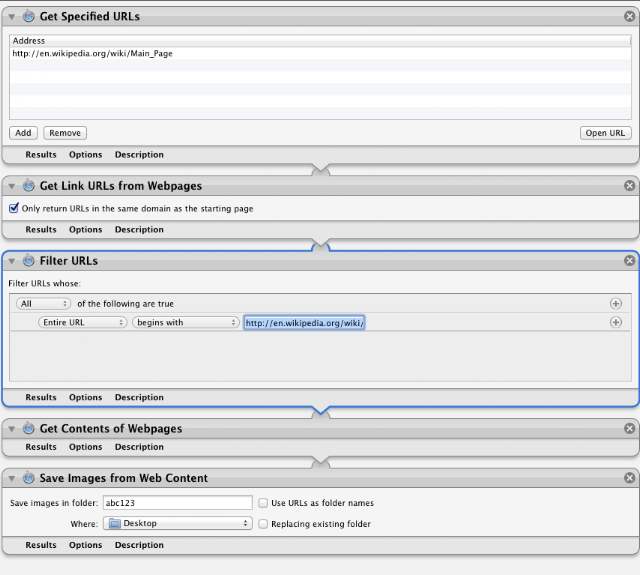Screen dimensions: 640x575
Task: Remove the Save Images from Web Content action
Action: (629, 477)
